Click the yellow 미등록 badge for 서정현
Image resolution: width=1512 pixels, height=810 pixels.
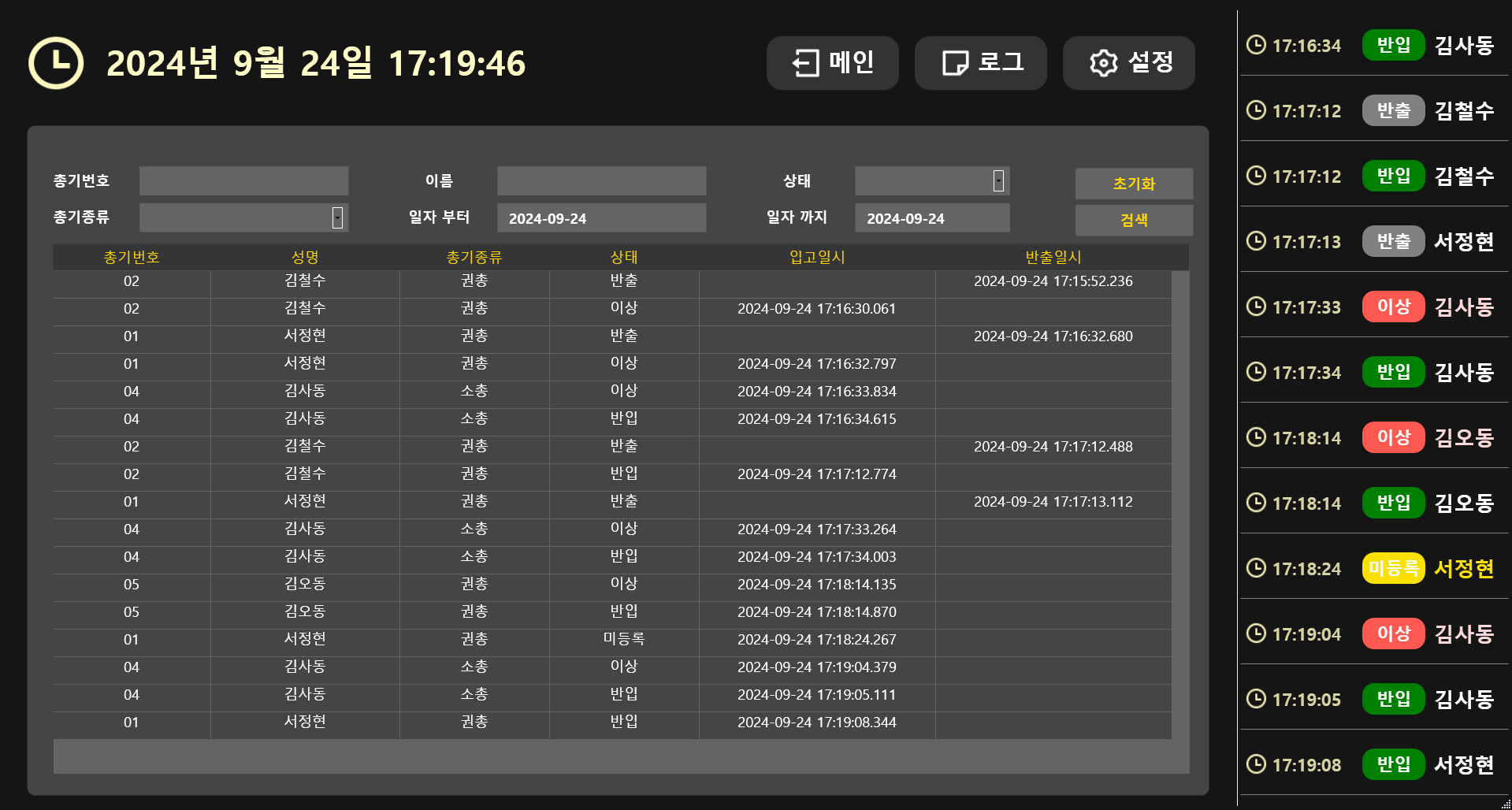tap(1393, 568)
